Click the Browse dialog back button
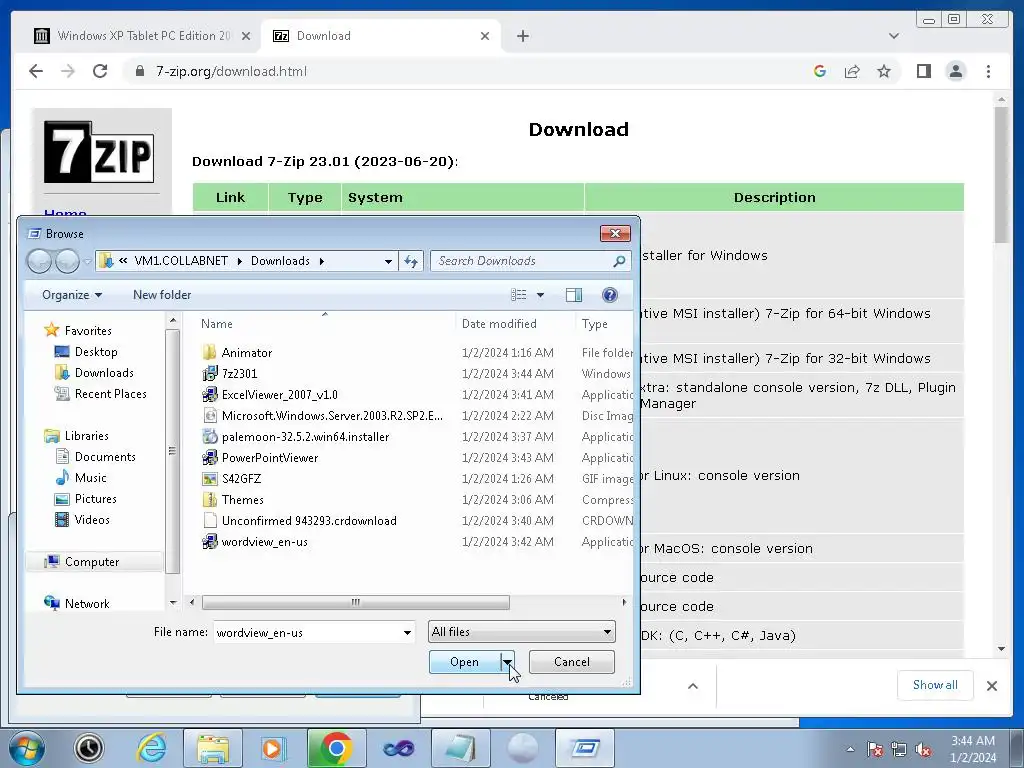The height and width of the screenshot is (768, 1024). coord(39,261)
